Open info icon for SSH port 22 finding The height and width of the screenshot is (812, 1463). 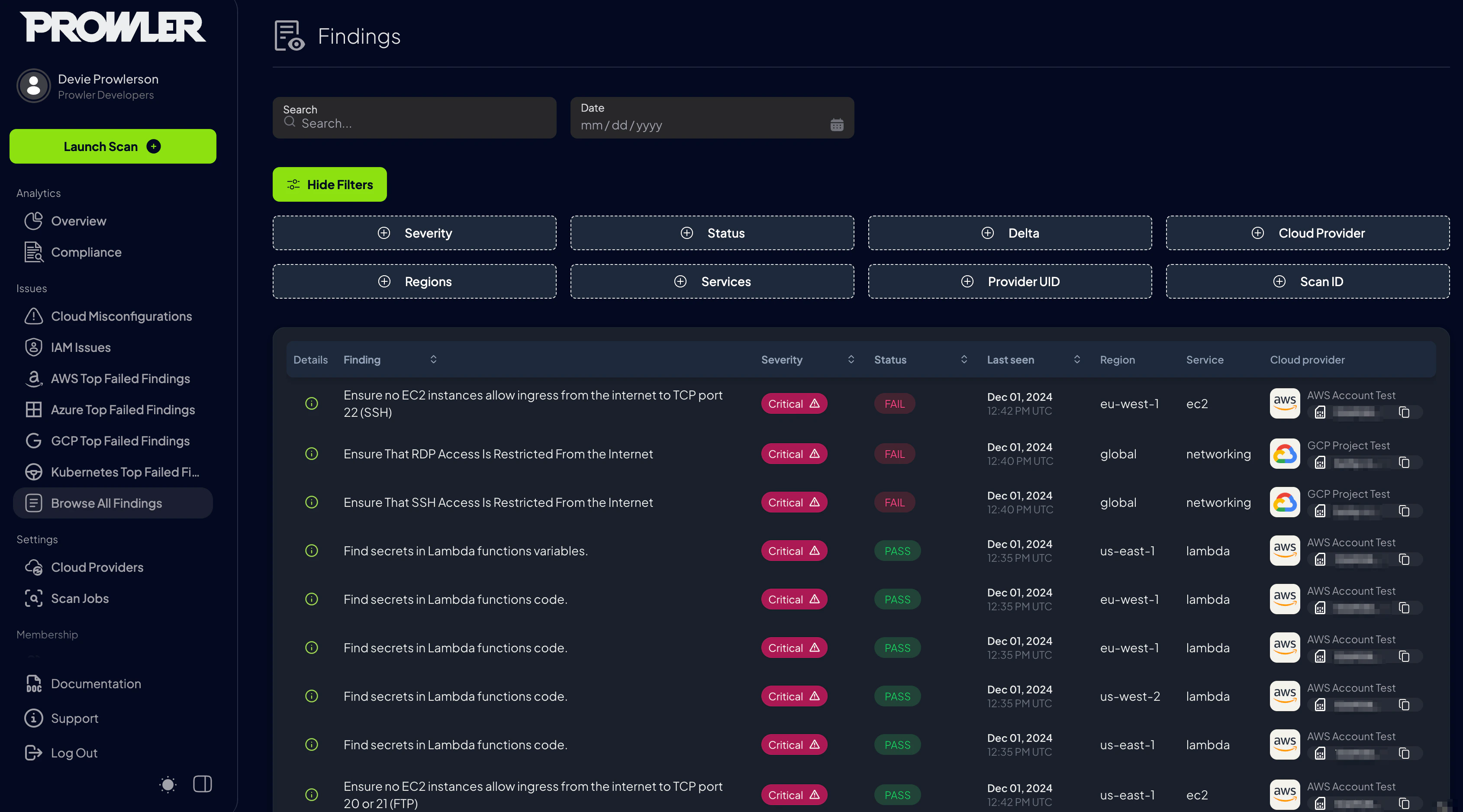coord(311,404)
